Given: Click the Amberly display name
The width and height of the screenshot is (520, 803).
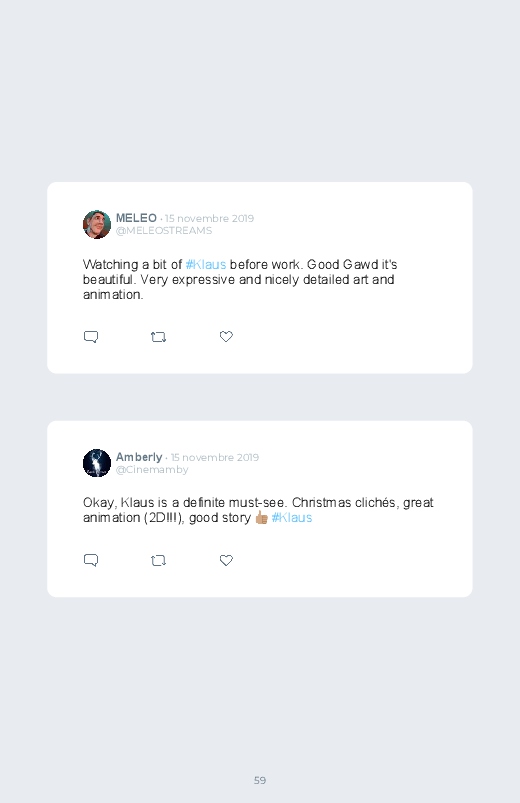Looking at the screenshot, I should 139,457.
